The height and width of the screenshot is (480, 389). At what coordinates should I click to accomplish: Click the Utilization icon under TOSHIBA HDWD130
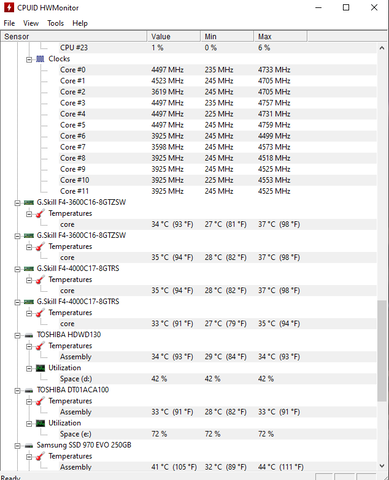point(40,368)
